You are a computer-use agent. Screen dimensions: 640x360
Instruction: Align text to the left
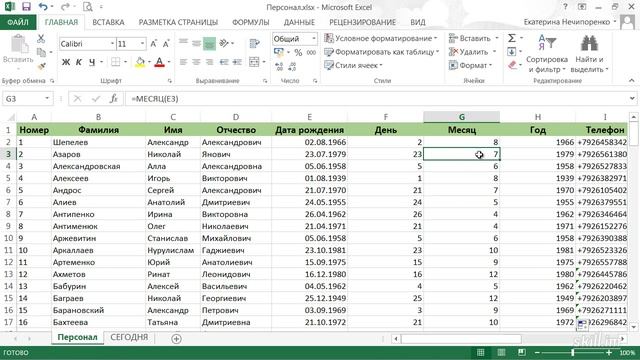click(183, 62)
